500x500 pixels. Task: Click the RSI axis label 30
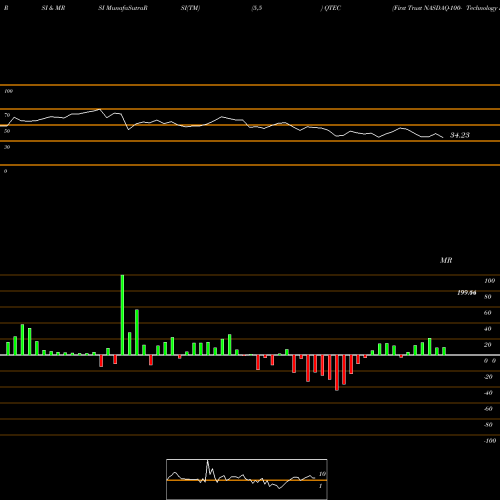(7, 147)
